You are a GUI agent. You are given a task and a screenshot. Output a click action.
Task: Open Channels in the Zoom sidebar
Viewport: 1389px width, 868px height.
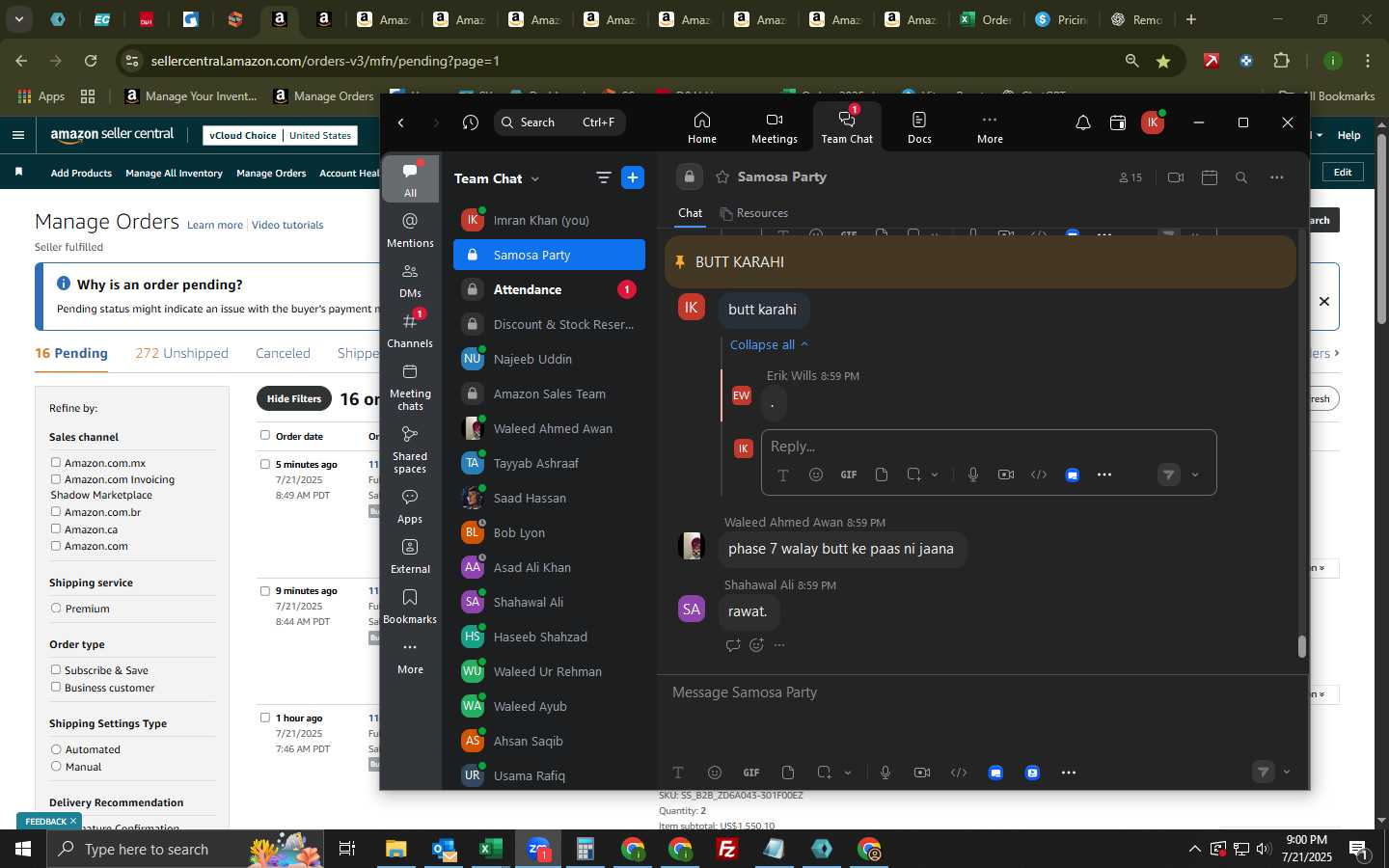[410, 331]
